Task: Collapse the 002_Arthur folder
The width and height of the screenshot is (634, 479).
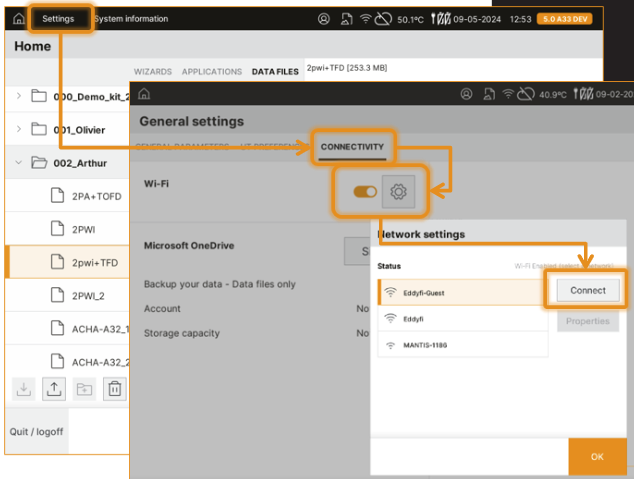Action: (x=19, y=162)
